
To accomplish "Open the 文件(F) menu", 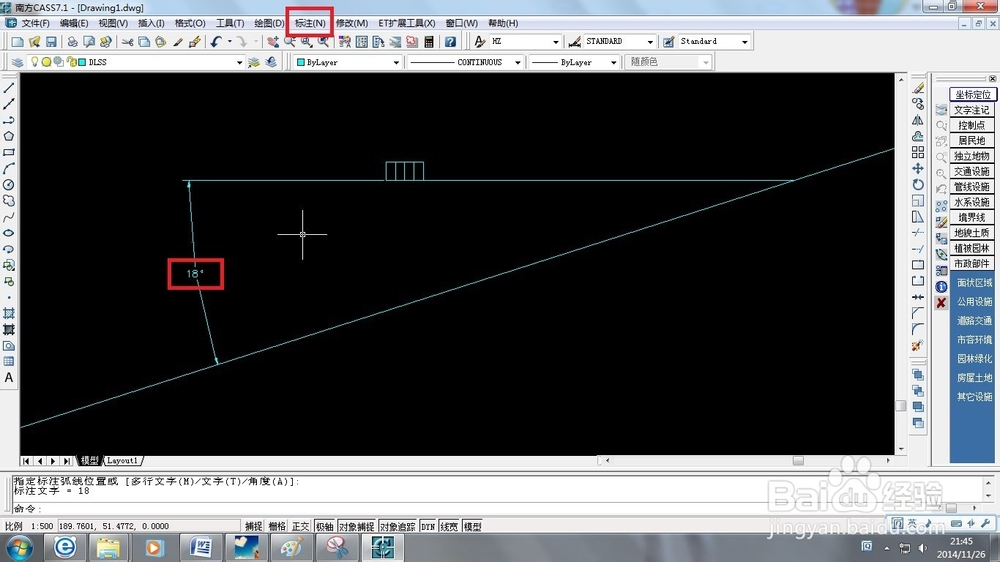I will (x=35, y=23).
